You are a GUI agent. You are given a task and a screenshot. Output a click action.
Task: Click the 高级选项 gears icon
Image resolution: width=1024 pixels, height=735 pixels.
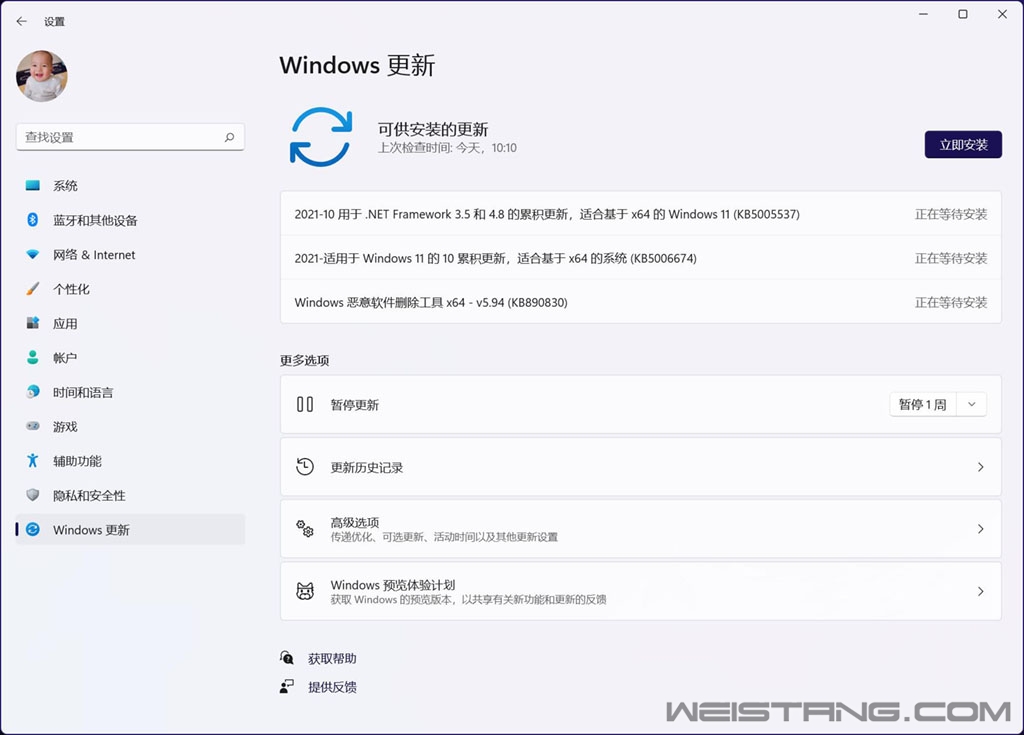click(x=305, y=529)
